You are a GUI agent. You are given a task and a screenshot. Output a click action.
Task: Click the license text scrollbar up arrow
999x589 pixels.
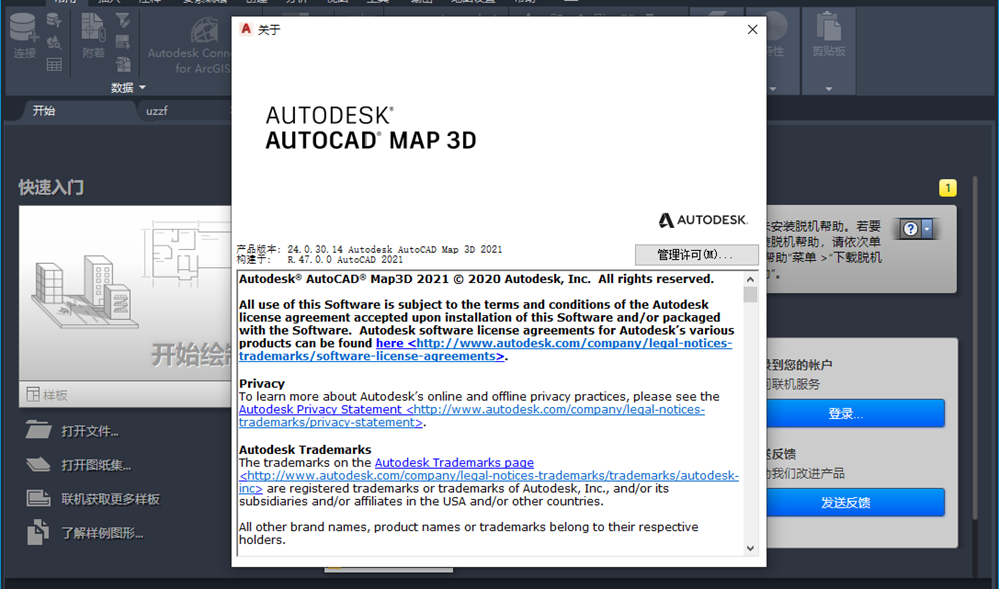point(750,279)
